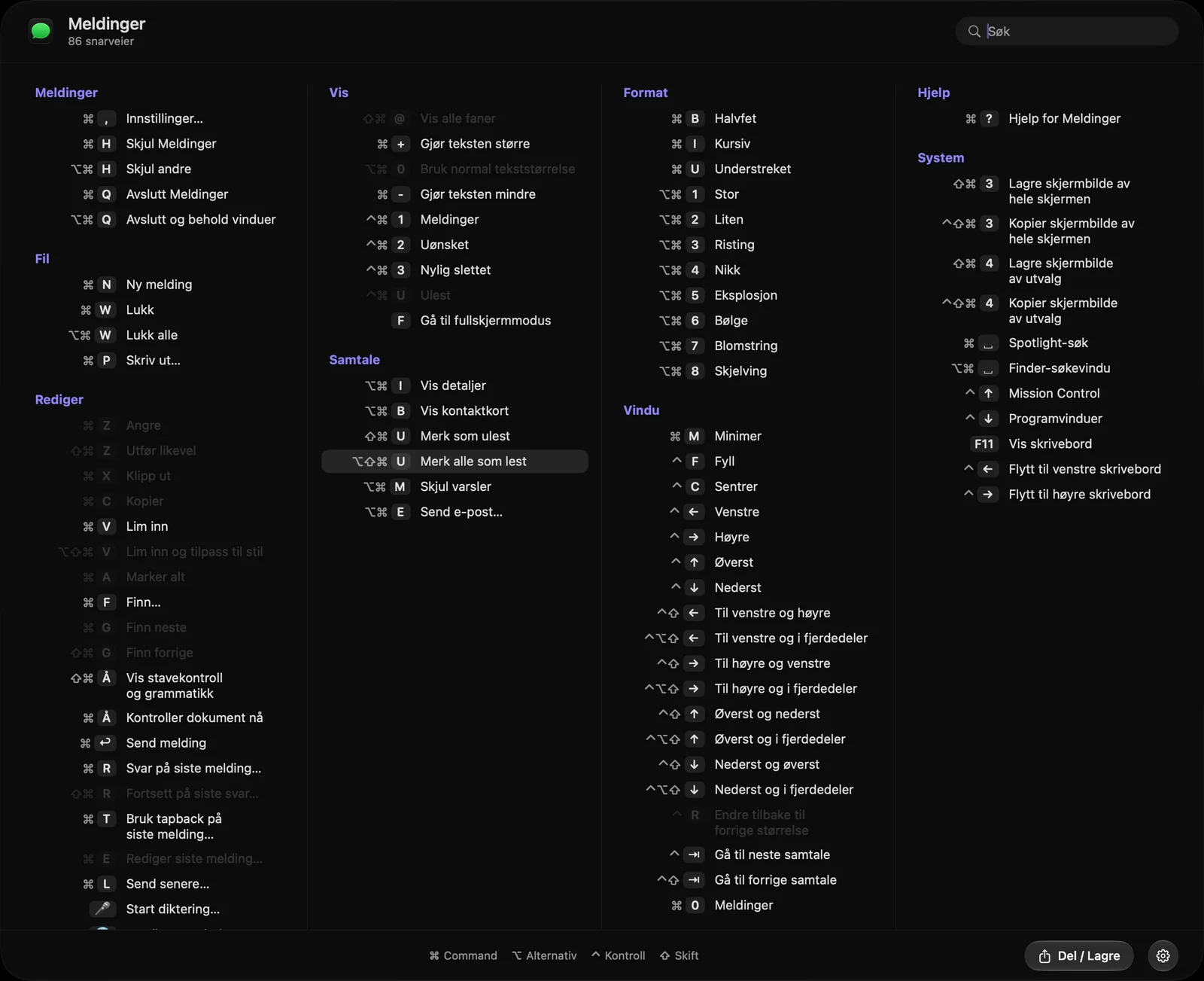Select the Merk alle som lest shortcut
Screen dimensions: 1204x981
tap(455, 462)
